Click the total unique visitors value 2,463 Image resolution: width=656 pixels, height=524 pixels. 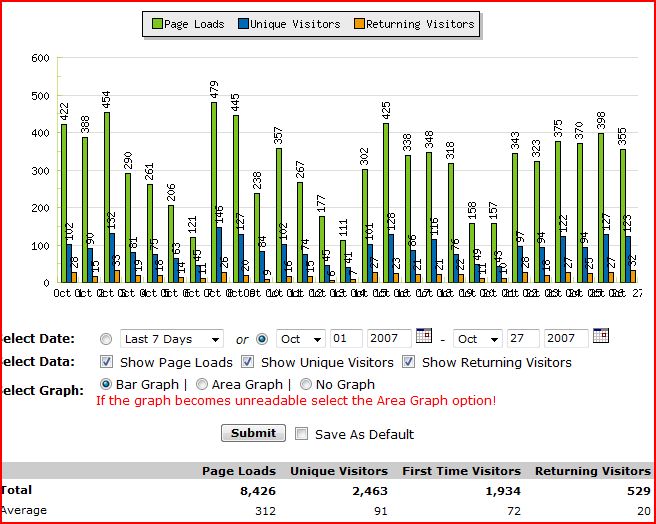point(370,491)
